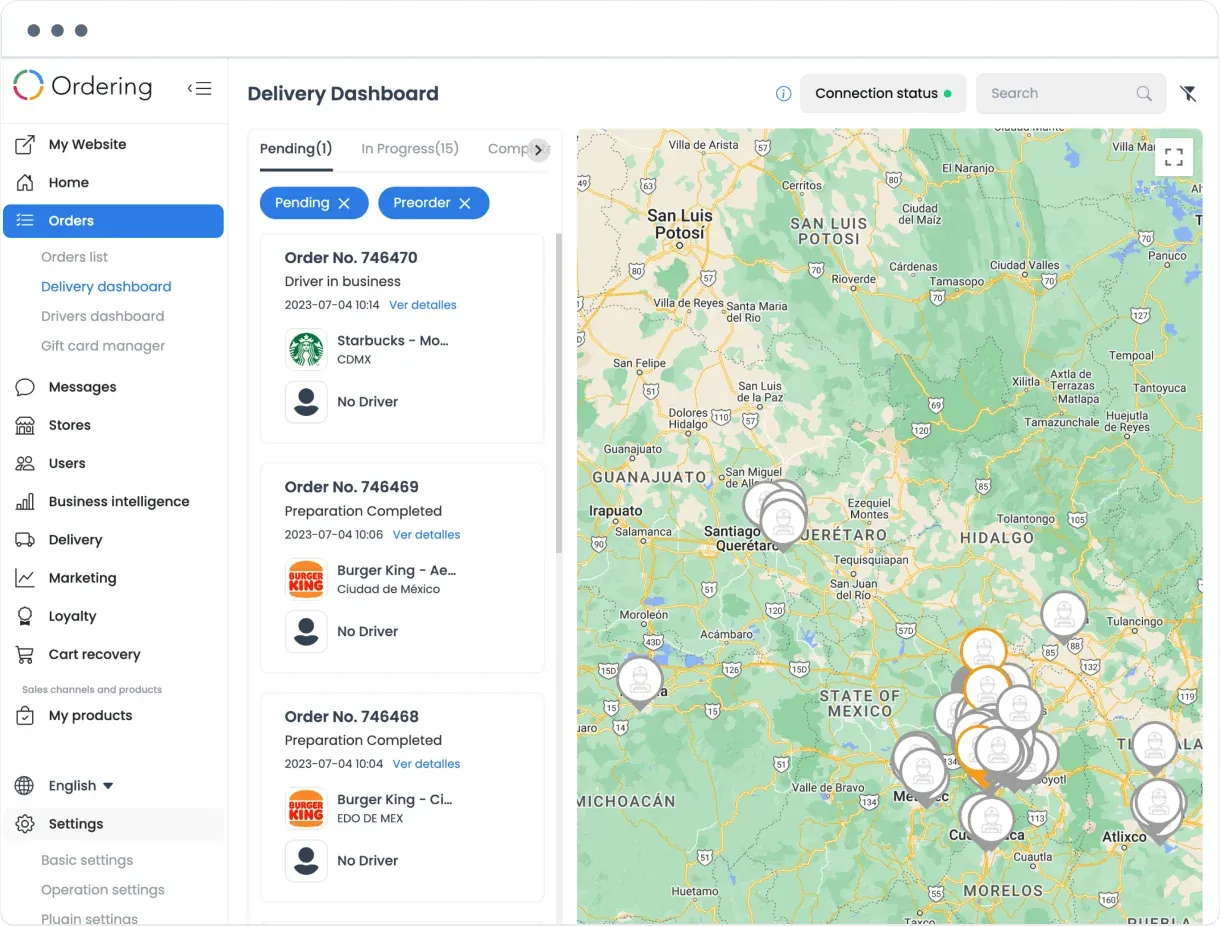This screenshot has width=1220, height=926.
Task: Click the Business intelligence chart icon
Action: (x=25, y=501)
